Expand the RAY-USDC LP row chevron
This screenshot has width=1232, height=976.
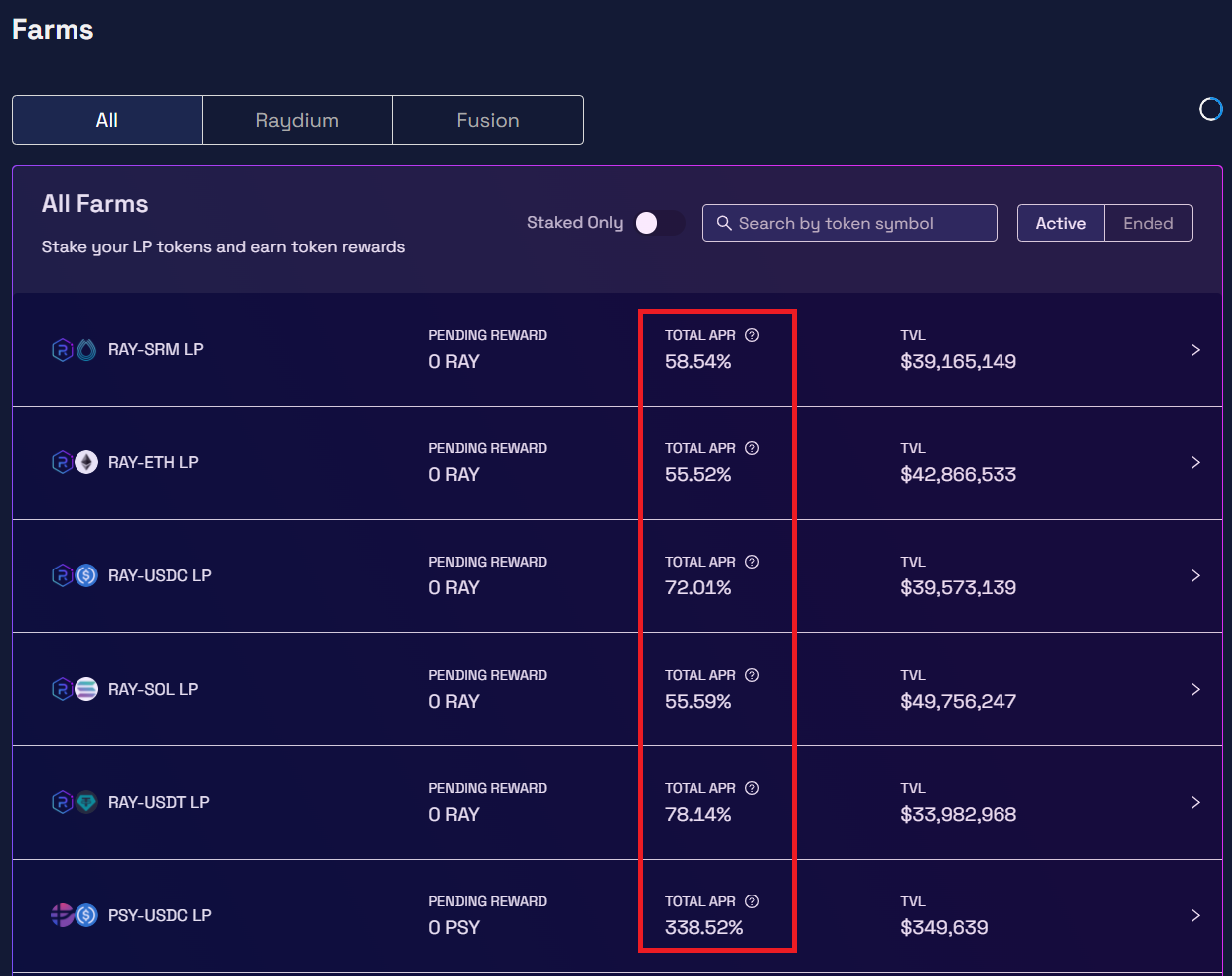click(x=1195, y=576)
